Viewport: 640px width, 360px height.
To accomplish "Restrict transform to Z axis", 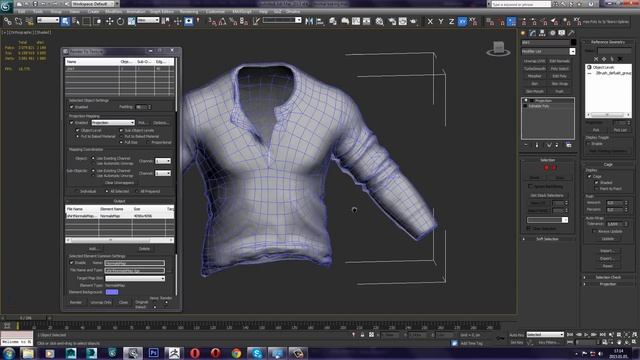I will (x=451, y=21).
